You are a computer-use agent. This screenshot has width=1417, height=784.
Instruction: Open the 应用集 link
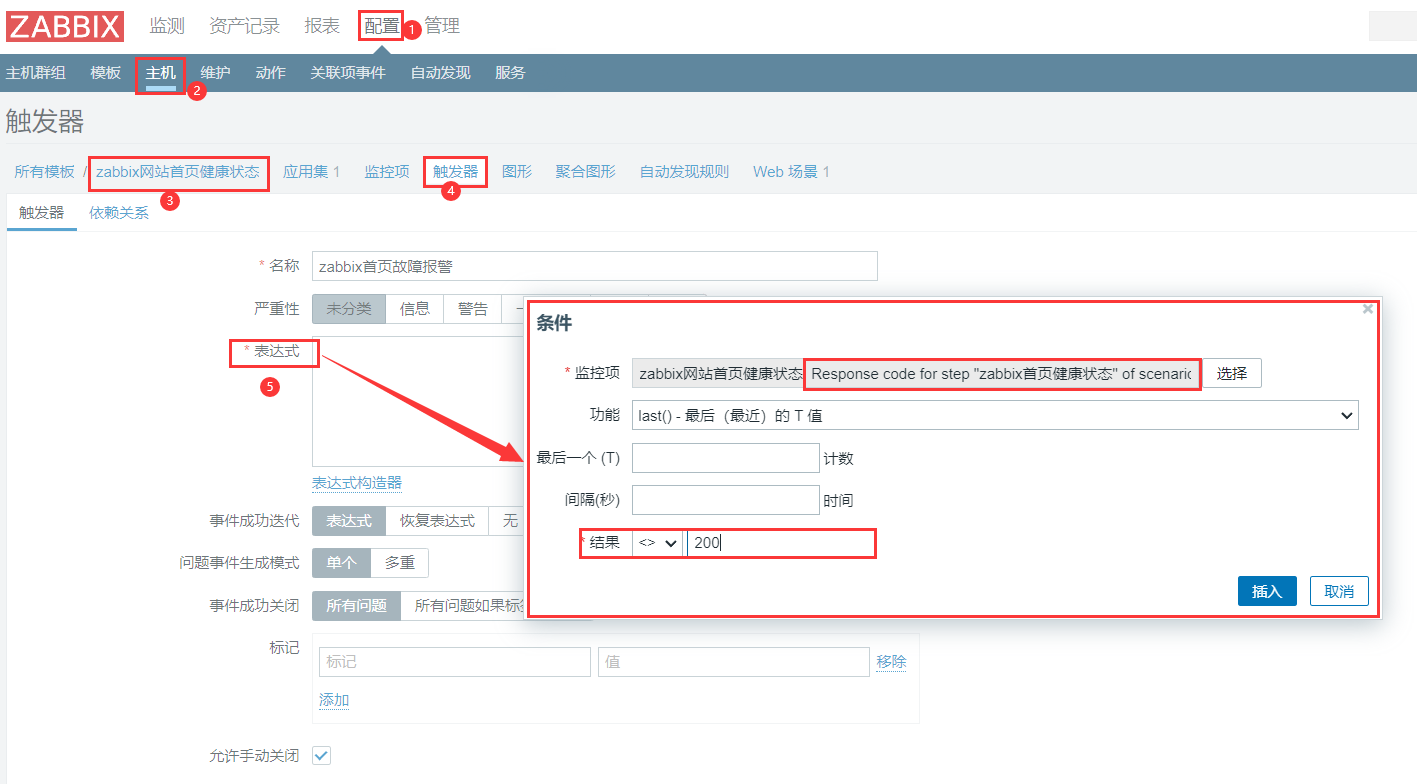click(304, 172)
